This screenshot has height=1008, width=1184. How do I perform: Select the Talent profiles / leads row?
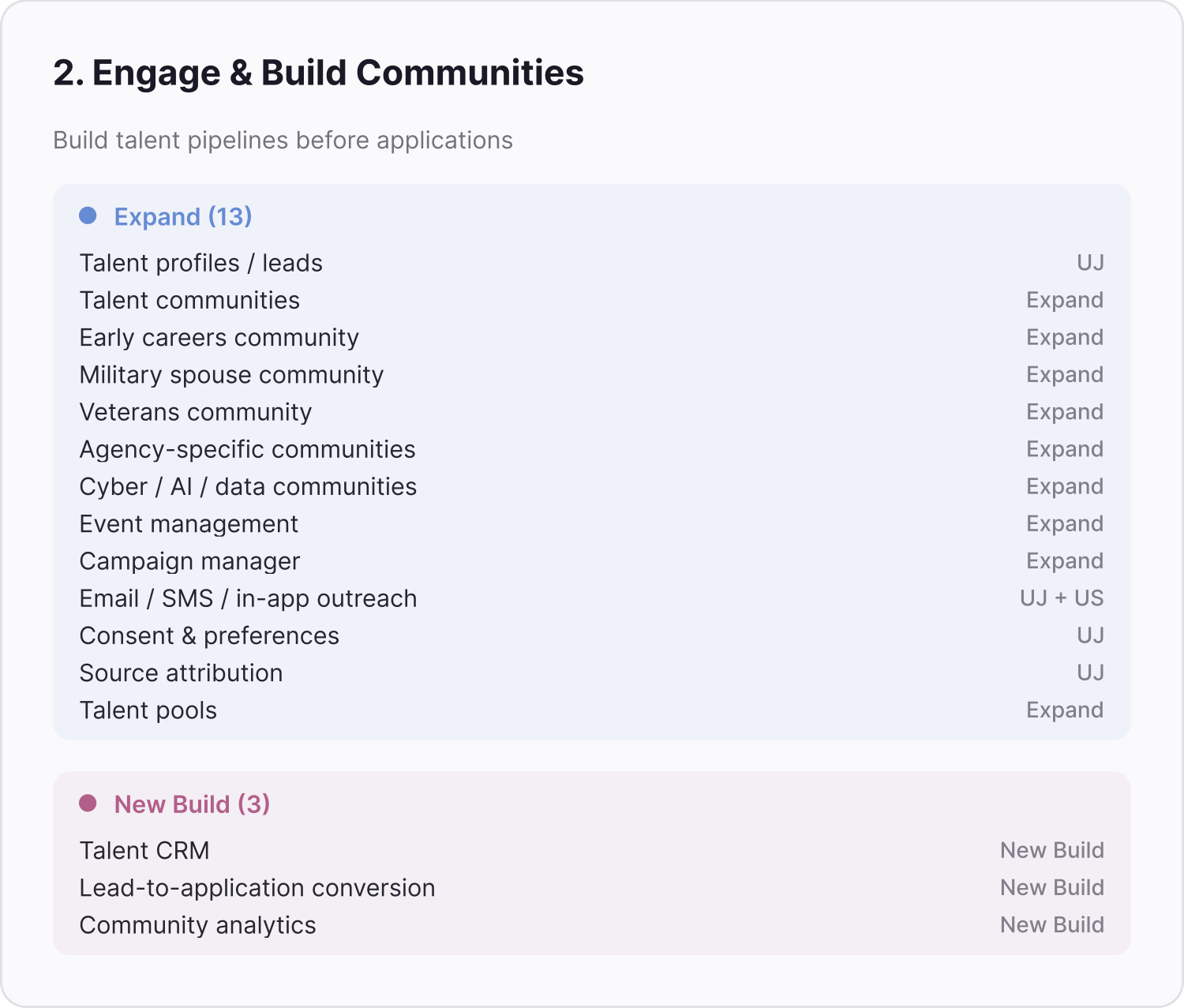(592, 263)
